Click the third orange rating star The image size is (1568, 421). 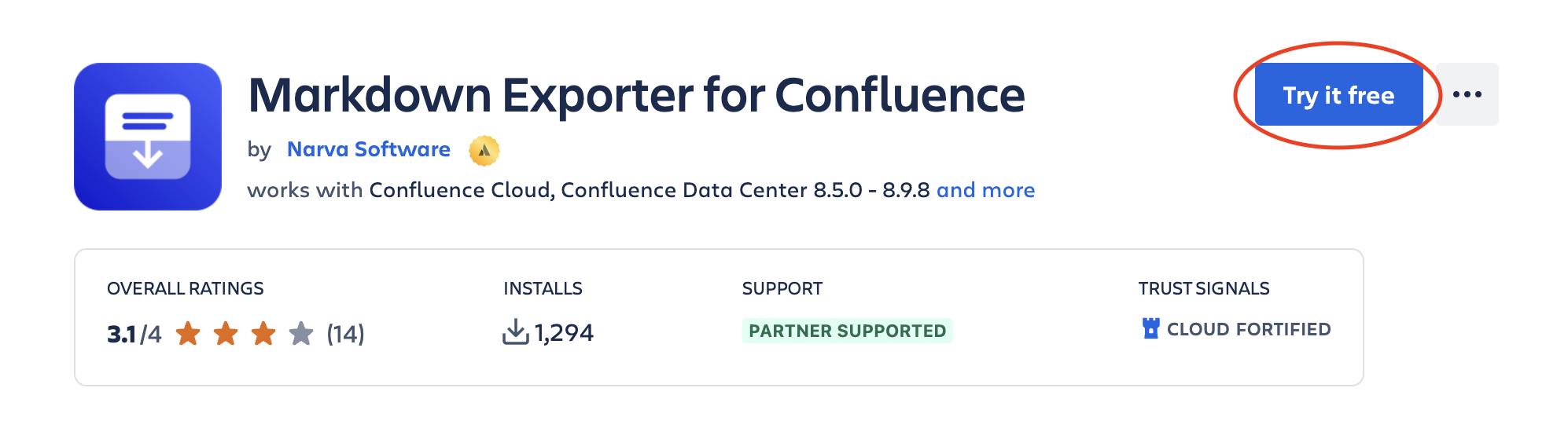263,334
